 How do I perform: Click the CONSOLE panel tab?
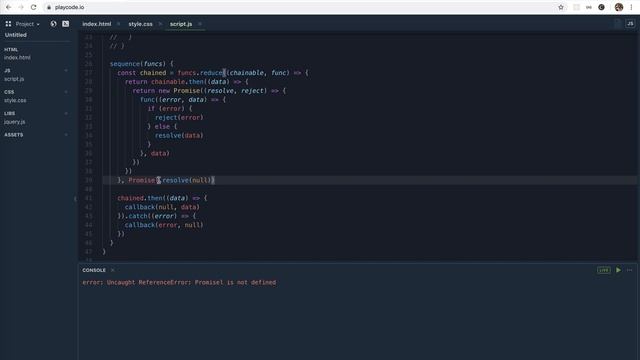94,270
